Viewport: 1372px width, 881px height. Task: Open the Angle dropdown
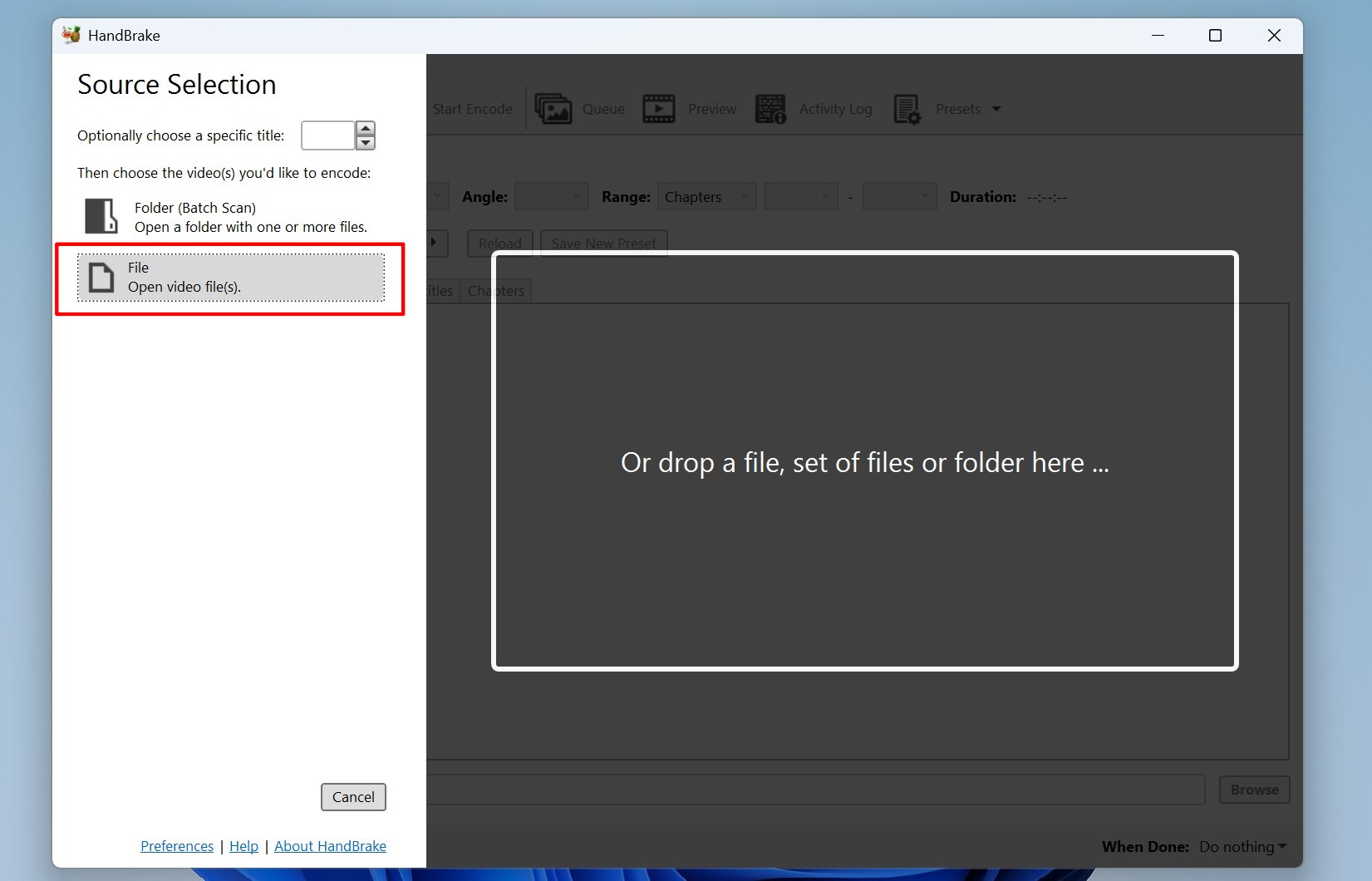coord(552,197)
